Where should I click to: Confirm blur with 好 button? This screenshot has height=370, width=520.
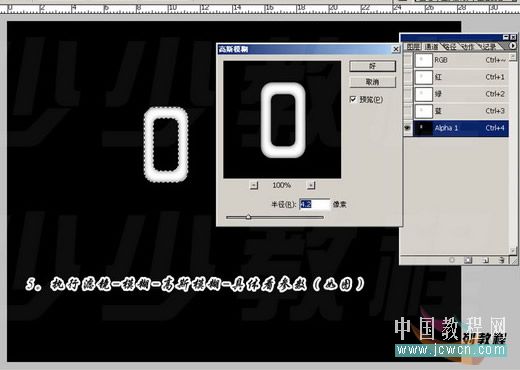tap(372, 66)
